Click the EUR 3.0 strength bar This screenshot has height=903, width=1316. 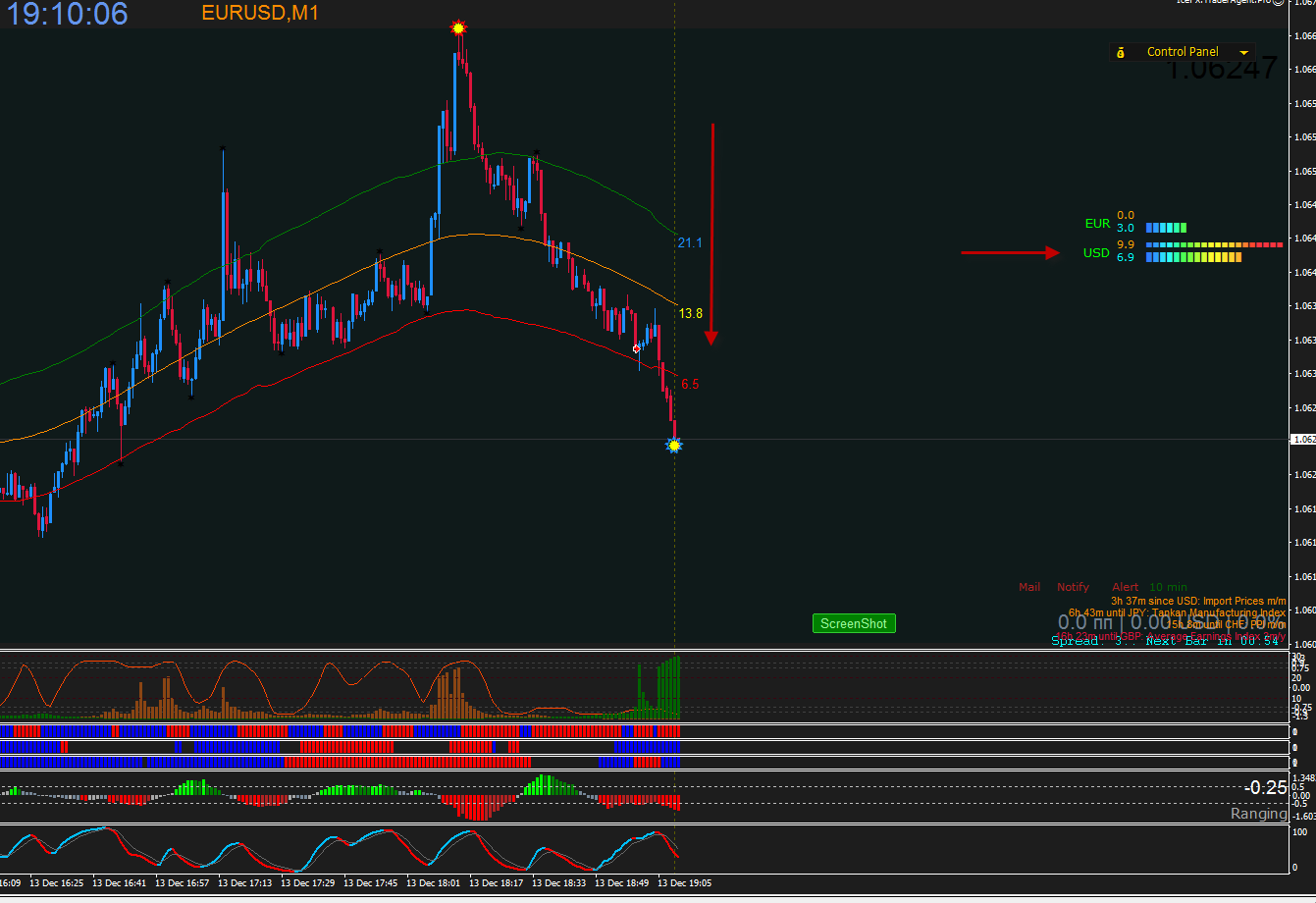point(1166,228)
